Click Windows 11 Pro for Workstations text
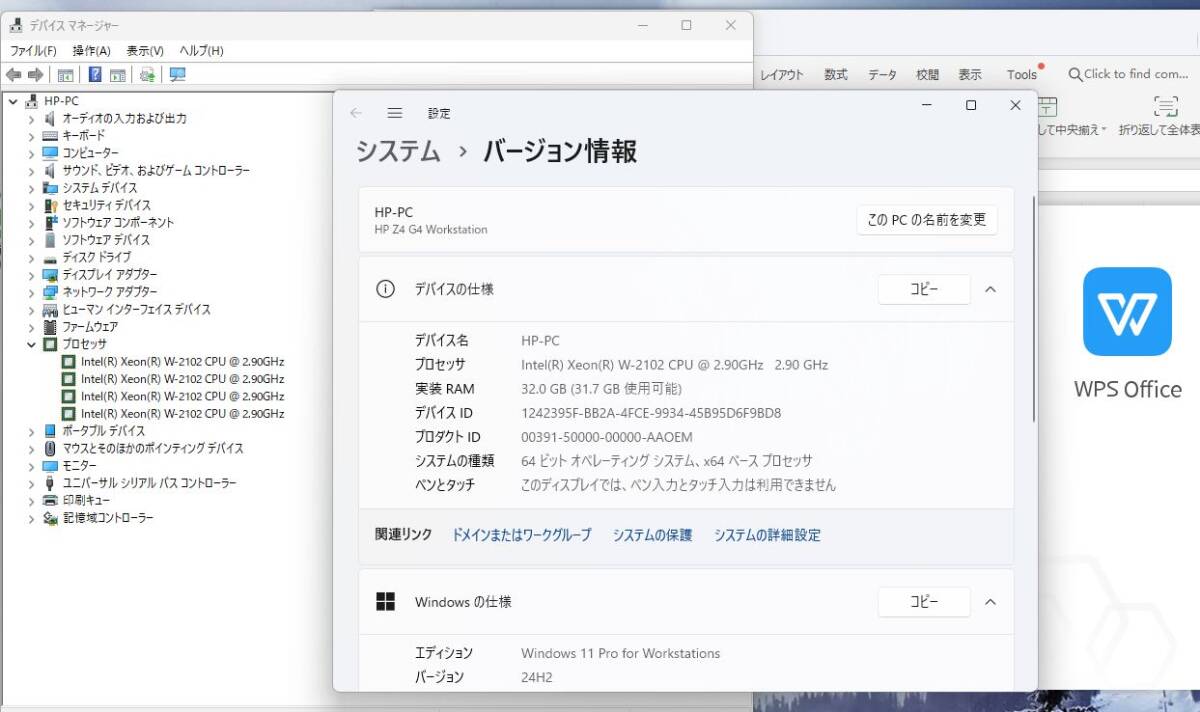This screenshot has width=1200, height=712. 620,653
